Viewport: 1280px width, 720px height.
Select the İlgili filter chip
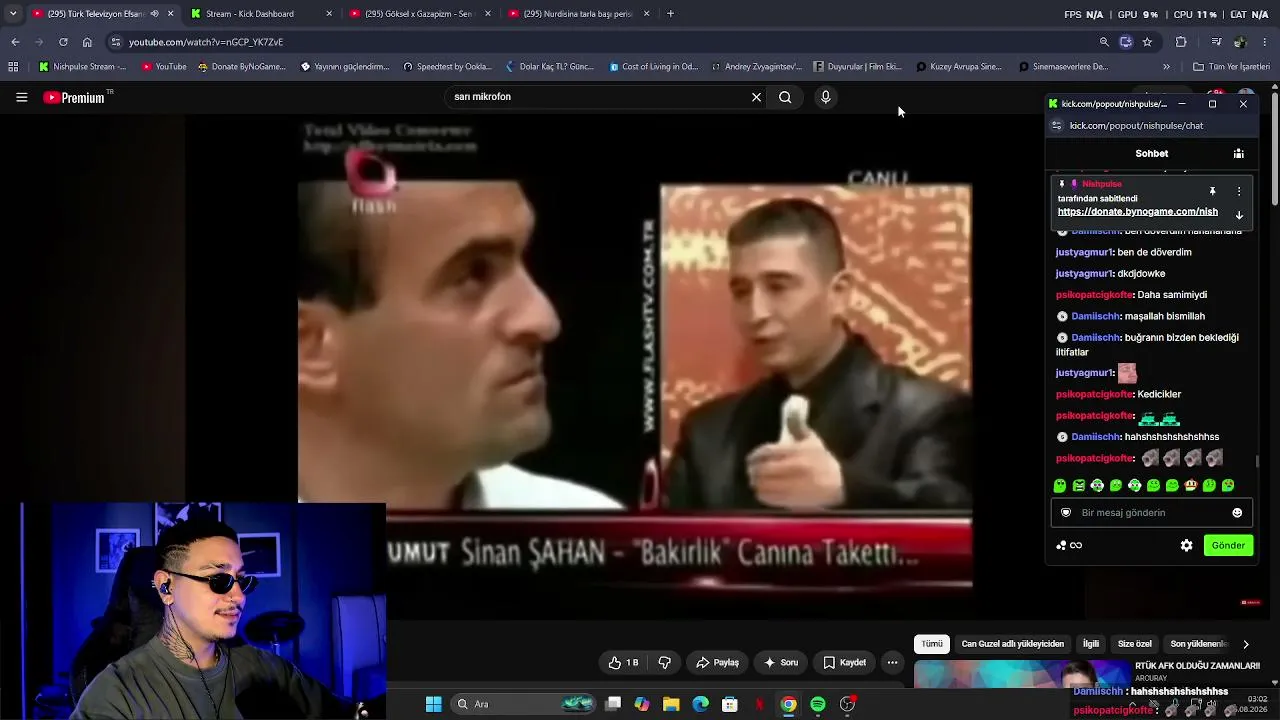tap(1091, 644)
